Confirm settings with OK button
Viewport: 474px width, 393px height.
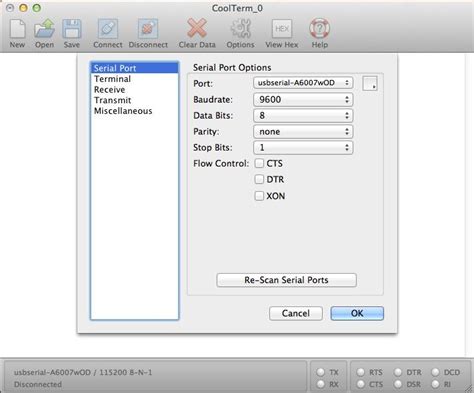point(357,313)
